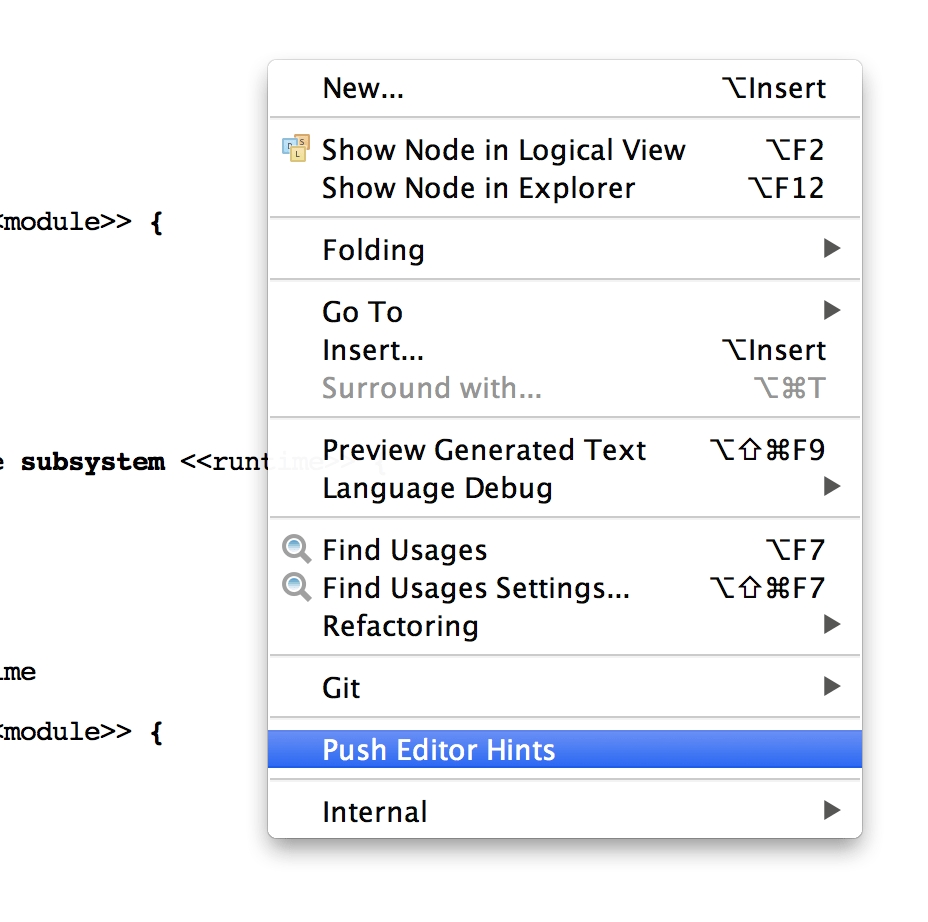Expand the Folding submenu arrow
The image size is (928, 922).
(831, 248)
